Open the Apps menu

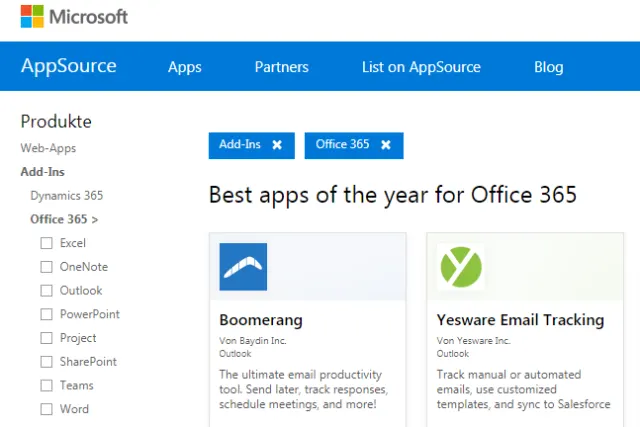(x=185, y=67)
